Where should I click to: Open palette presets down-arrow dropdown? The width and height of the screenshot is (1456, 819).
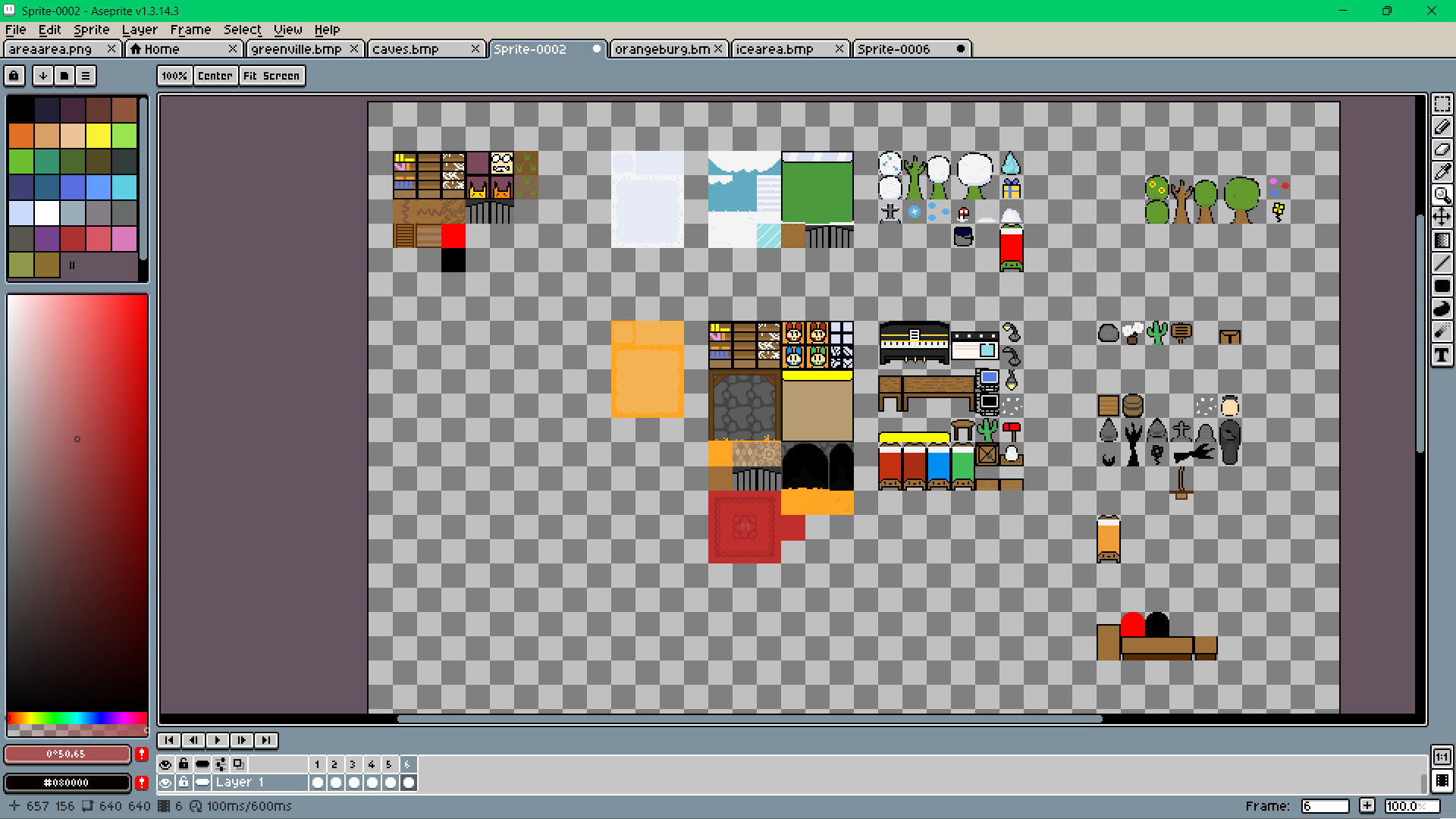(x=43, y=76)
